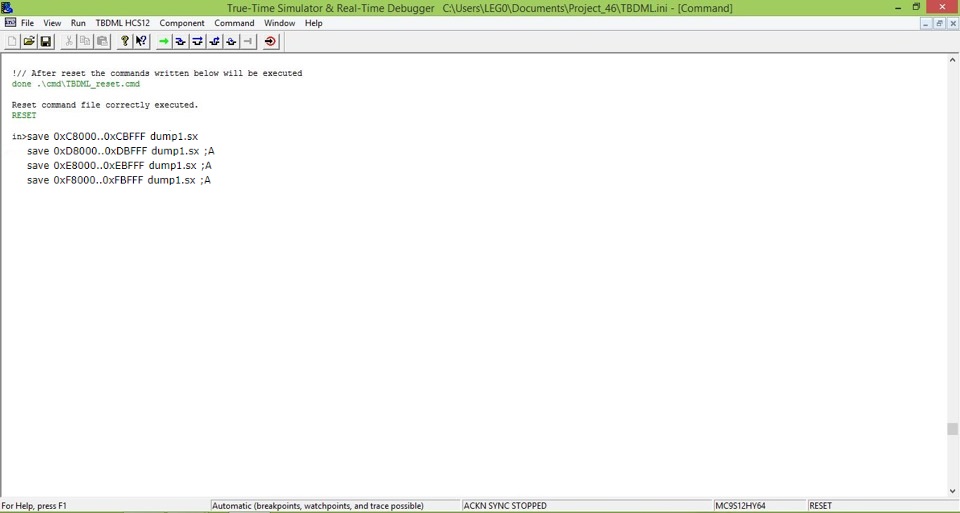Open the Component menu
Image resolution: width=960 pixels, height=513 pixels.
pyautogui.click(x=182, y=23)
